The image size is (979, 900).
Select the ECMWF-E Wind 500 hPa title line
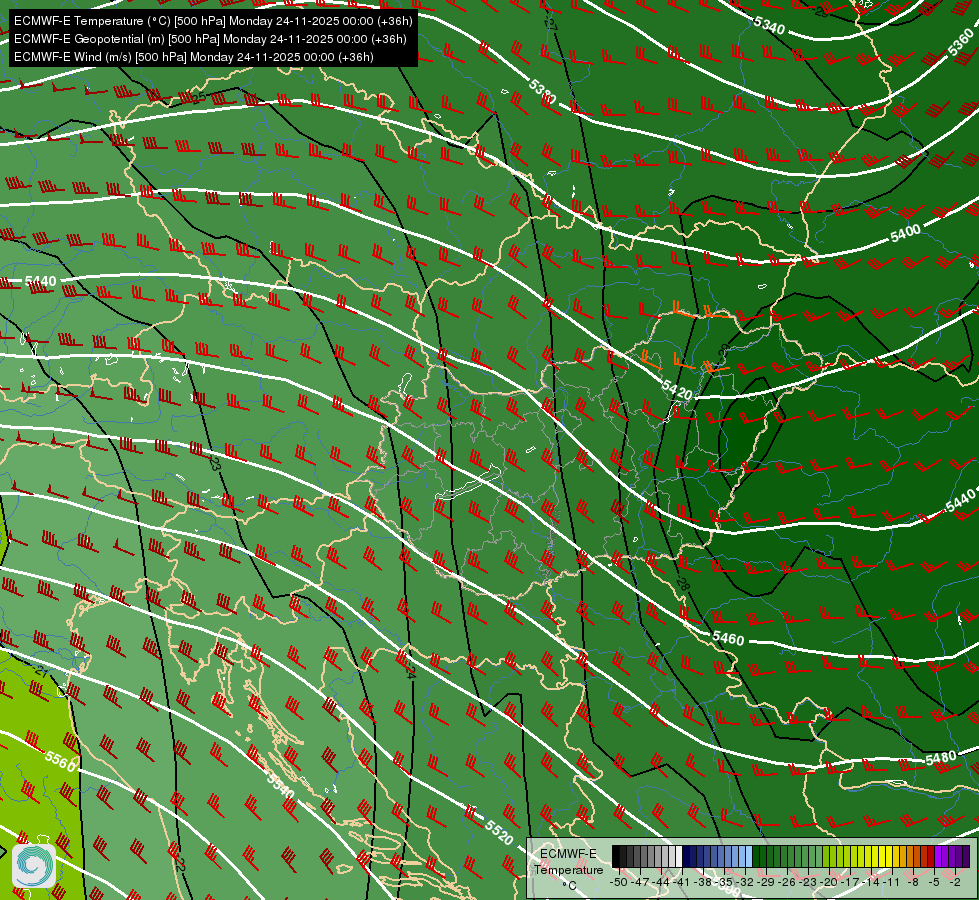pos(194,57)
